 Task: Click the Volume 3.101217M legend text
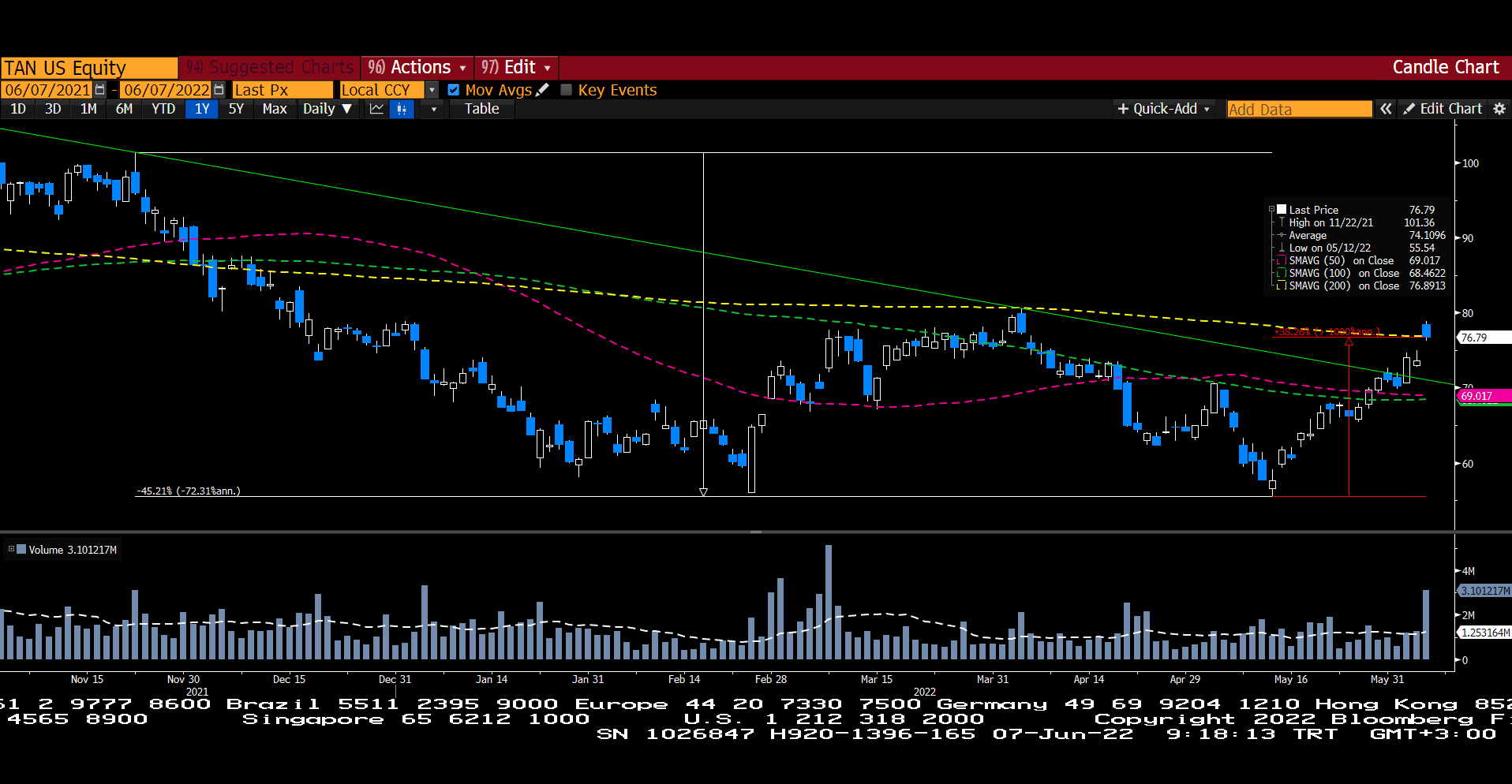pyautogui.click(x=73, y=550)
